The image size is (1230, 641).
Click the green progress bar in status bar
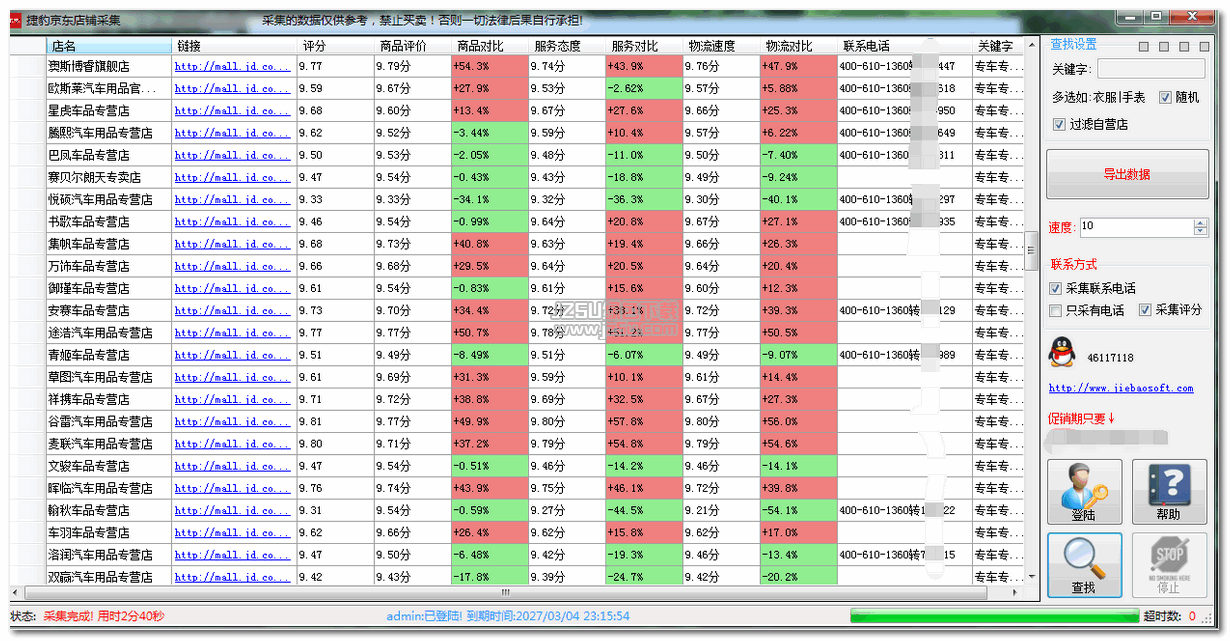click(994, 615)
